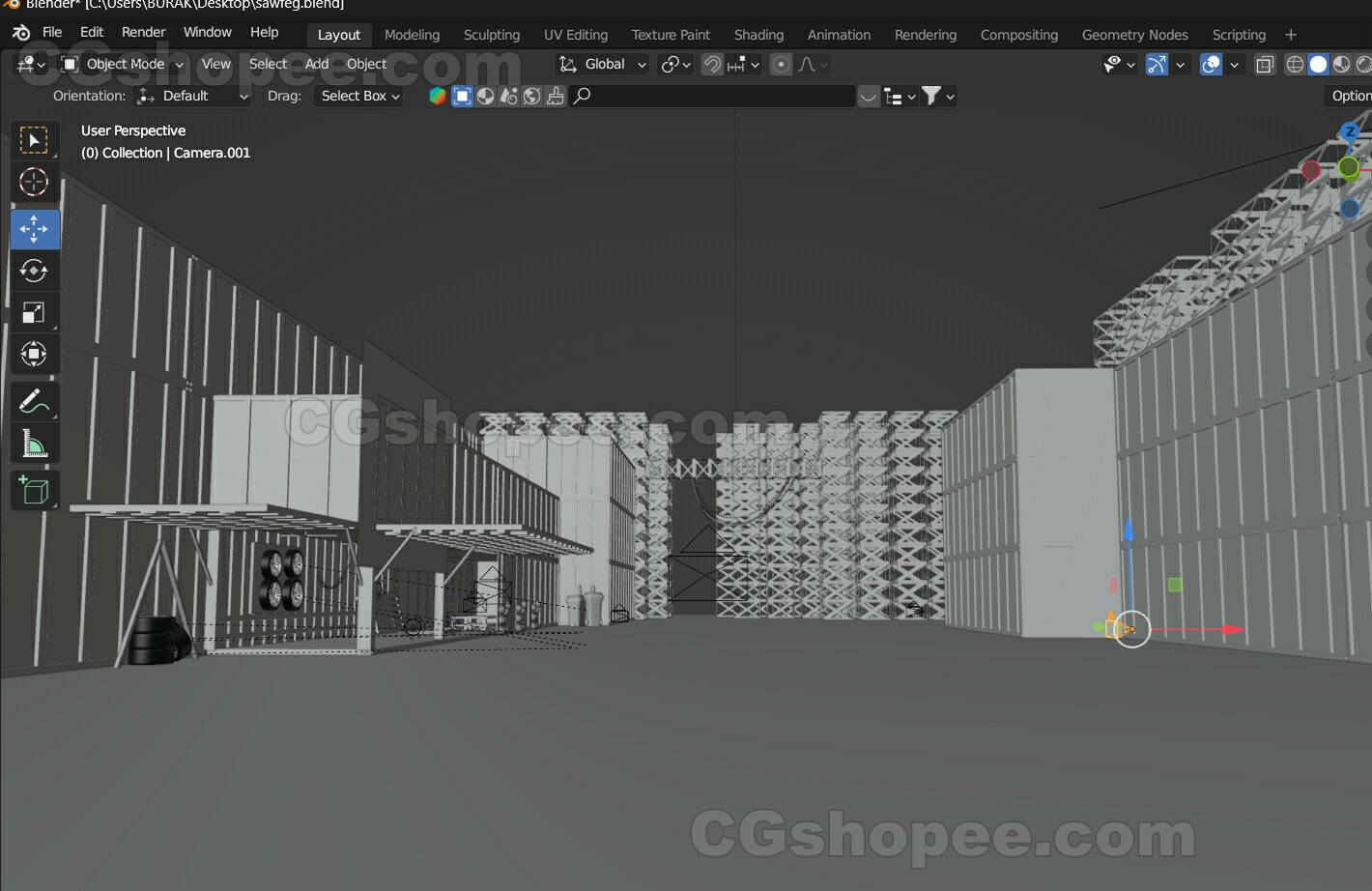Open the Object Mode dropdown
This screenshot has width=1372, height=891.
121,64
